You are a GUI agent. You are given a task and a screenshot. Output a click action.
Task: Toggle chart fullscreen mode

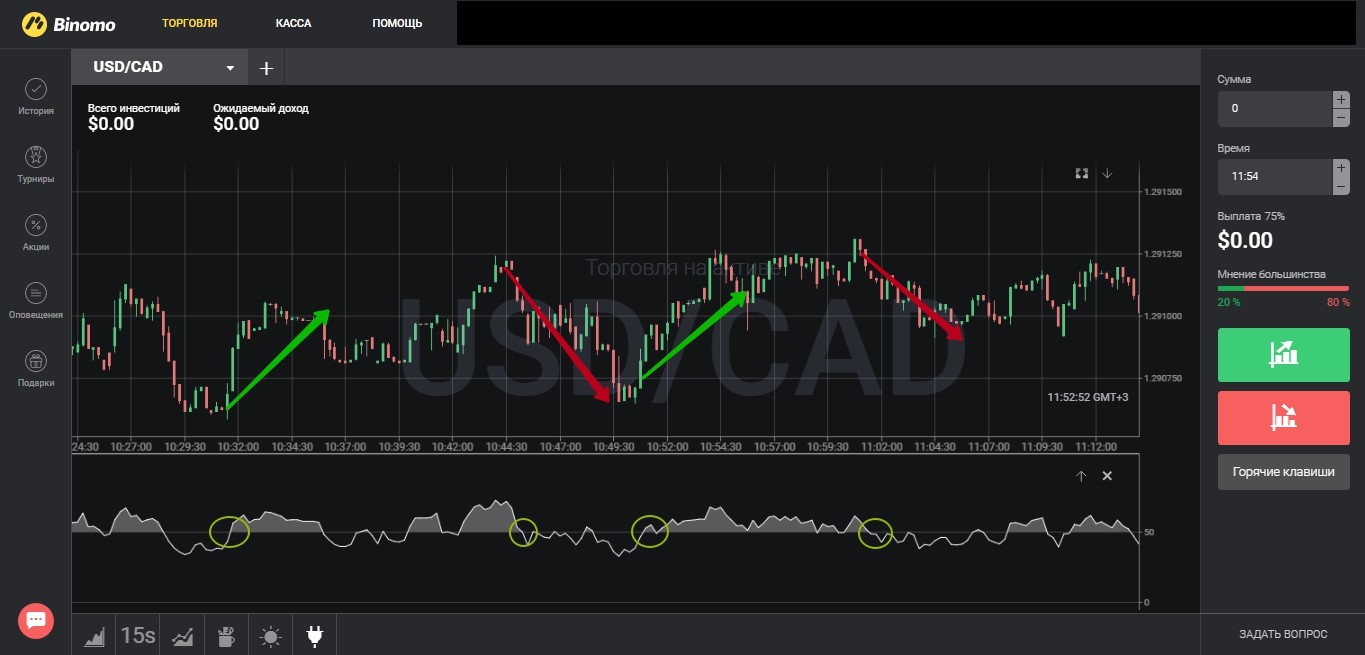1081,173
